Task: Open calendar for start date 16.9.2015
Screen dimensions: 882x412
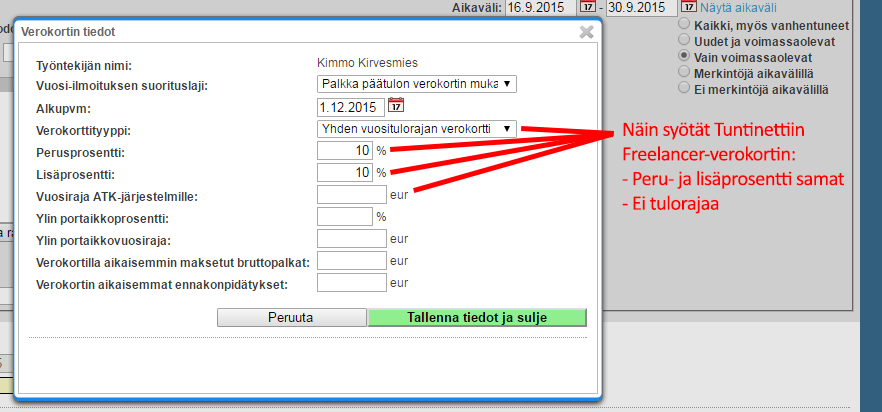Action: click(588, 8)
